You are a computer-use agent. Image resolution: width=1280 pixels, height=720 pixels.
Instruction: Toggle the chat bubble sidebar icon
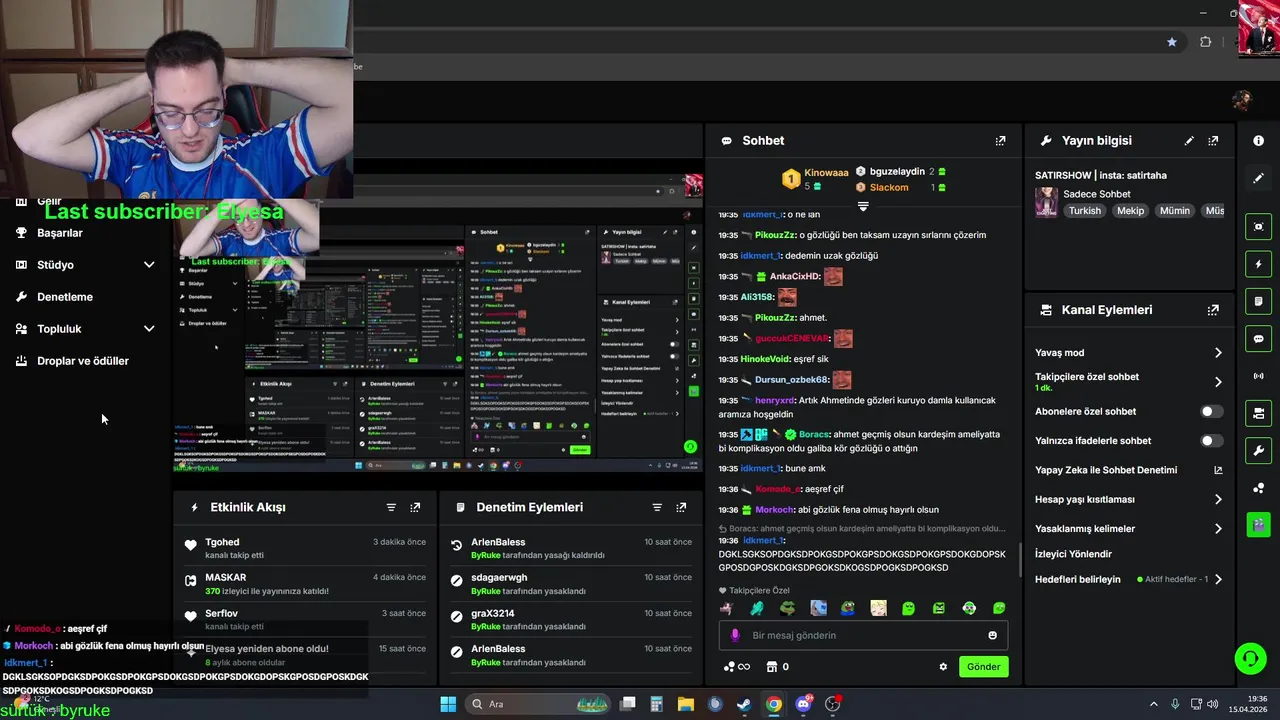click(x=1258, y=338)
